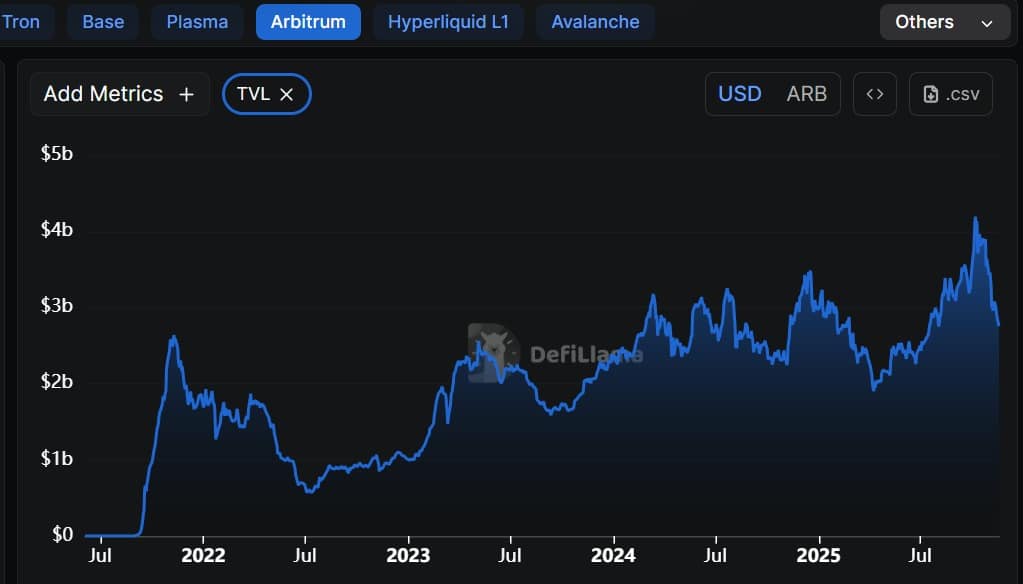Image resolution: width=1023 pixels, height=584 pixels.
Task: Download chart data as .csv
Action: point(951,94)
